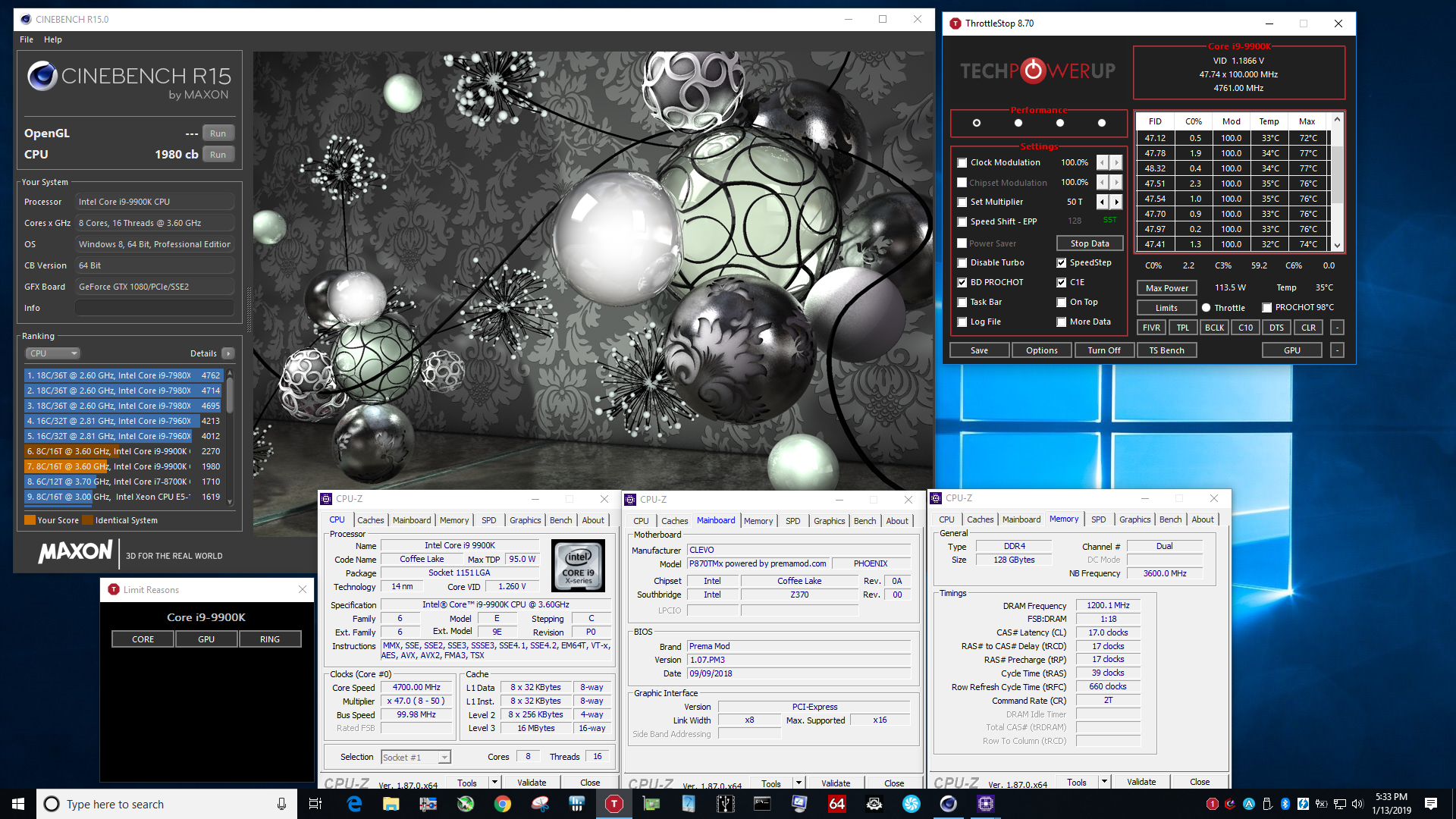Image resolution: width=1456 pixels, height=819 pixels.
Task: Open the Tools dropdown arrow in CPU-Z Memory window
Action: [x=1104, y=782]
